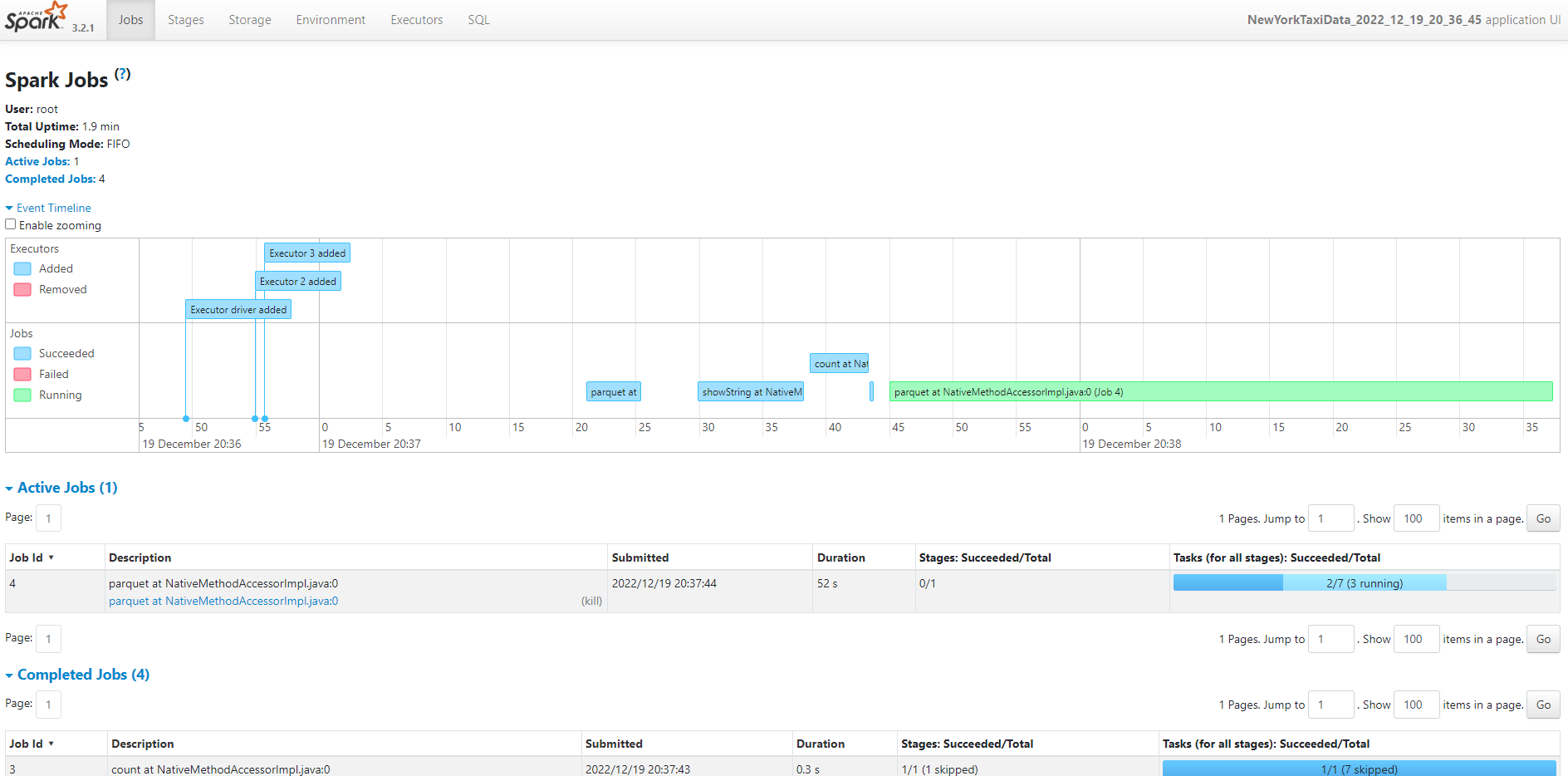Click the Executors Added legend blue swatch

click(x=22, y=268)
